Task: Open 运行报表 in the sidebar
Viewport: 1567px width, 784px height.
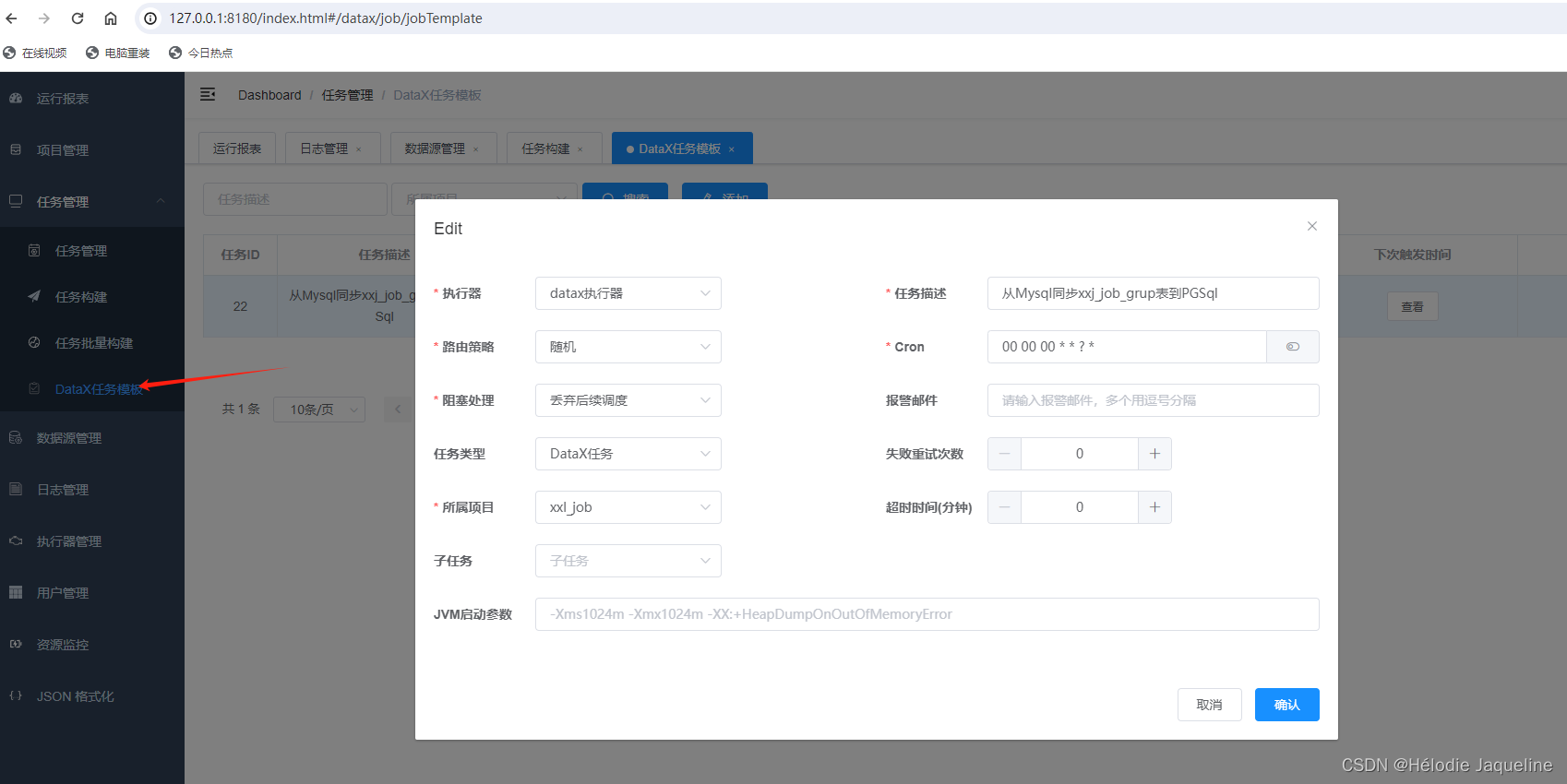Action: click(x=63, y=99)
